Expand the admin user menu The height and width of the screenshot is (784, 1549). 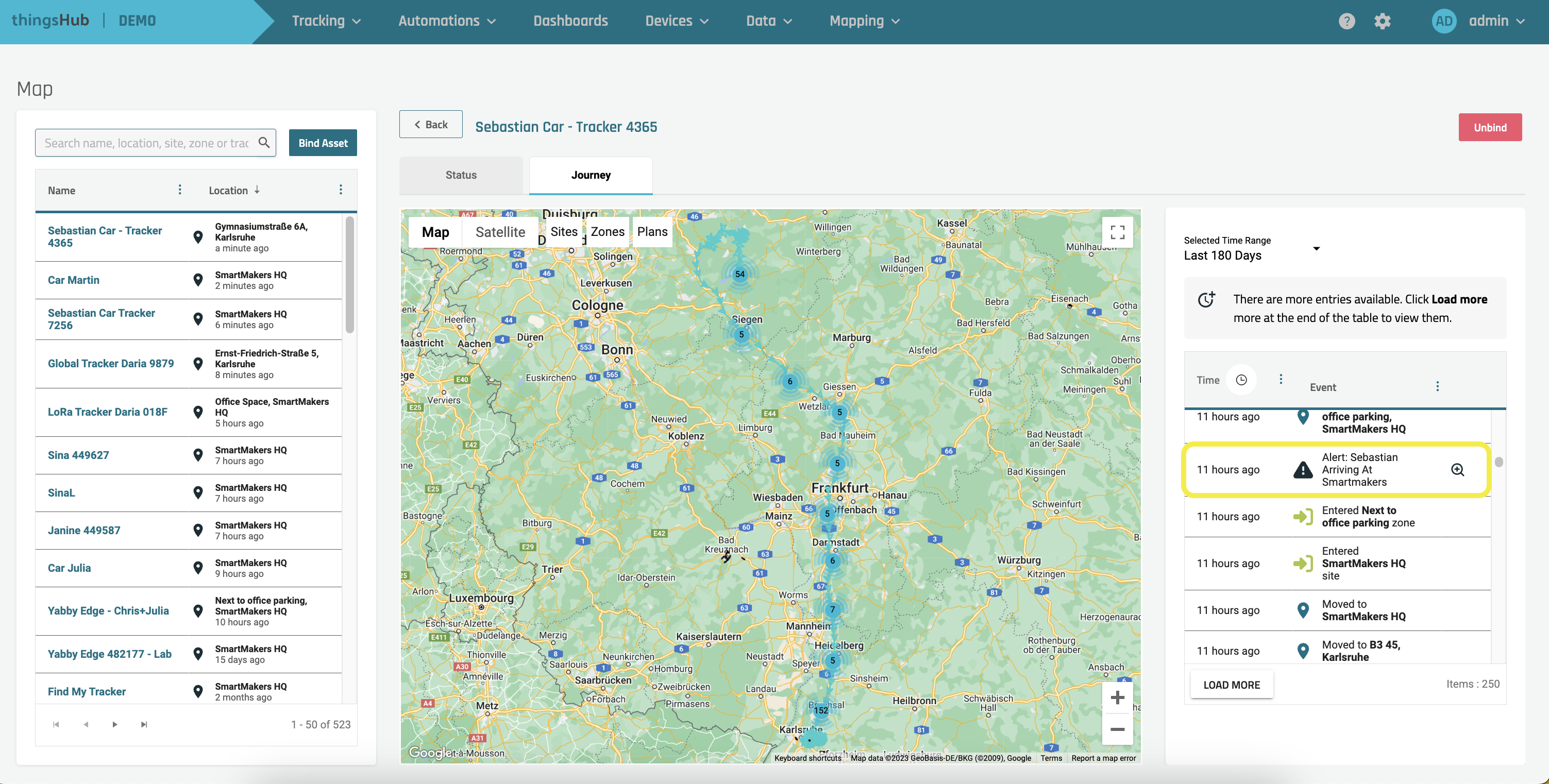pos(1495,21)
